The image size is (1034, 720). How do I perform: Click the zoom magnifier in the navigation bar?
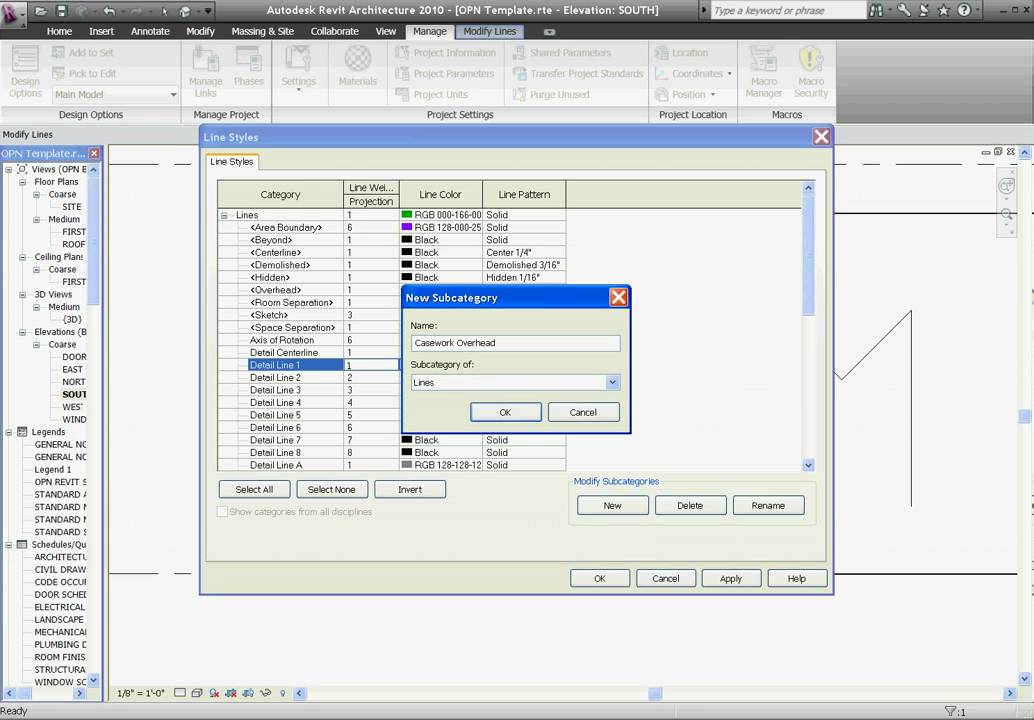1006,214
